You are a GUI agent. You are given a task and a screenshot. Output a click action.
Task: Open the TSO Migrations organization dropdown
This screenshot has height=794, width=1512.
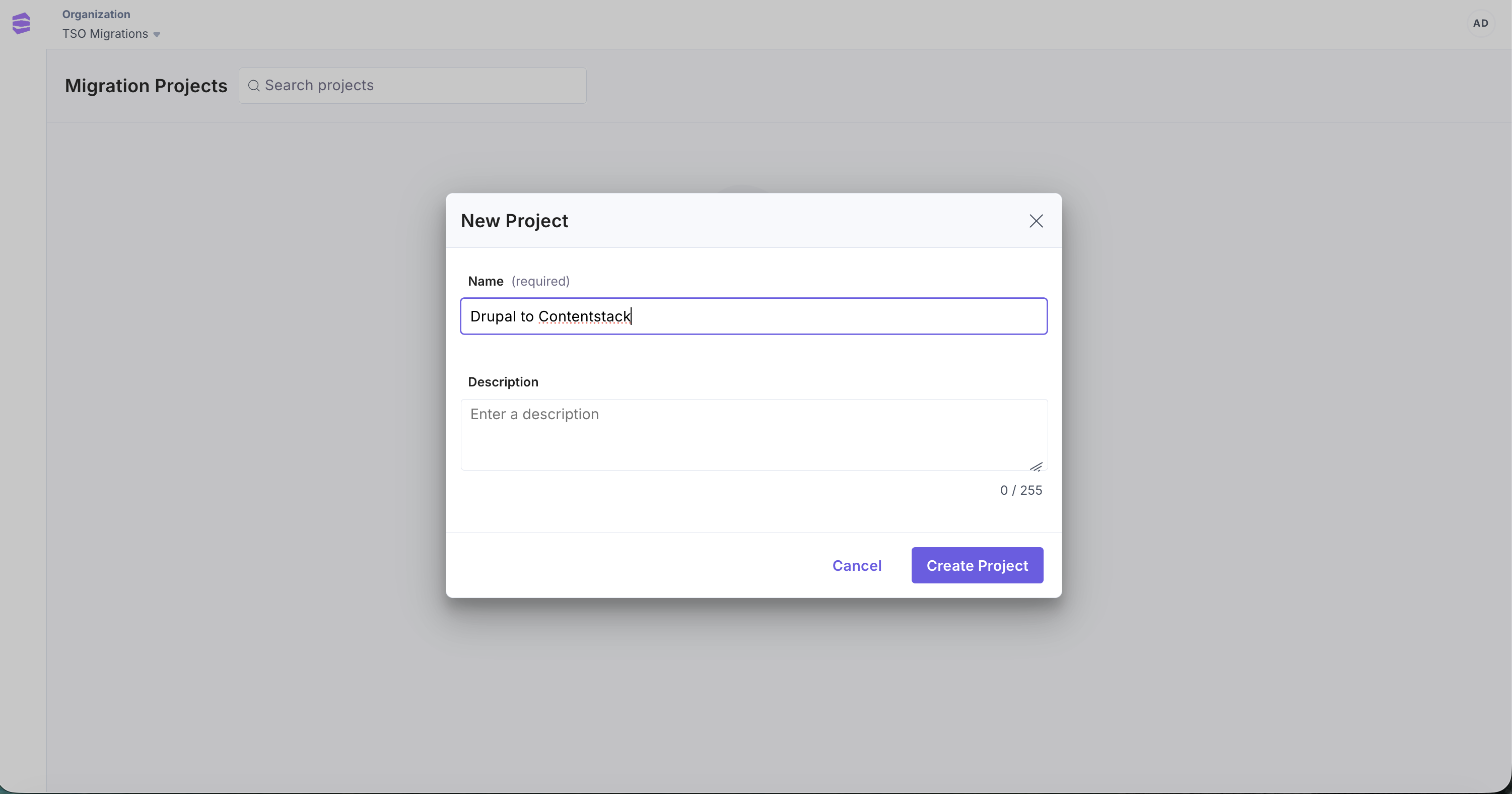pyautogui.click(x=111, y=34)
